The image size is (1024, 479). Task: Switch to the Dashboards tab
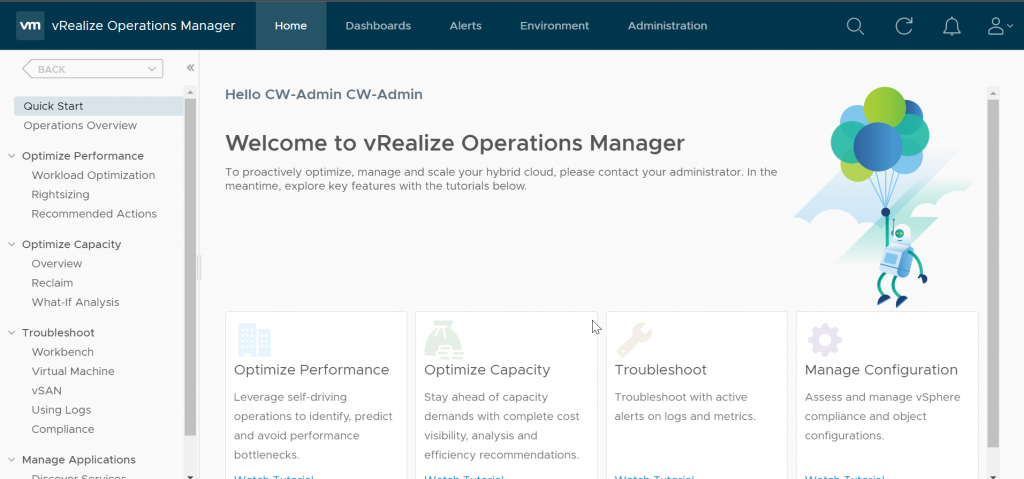click(378, 25)
